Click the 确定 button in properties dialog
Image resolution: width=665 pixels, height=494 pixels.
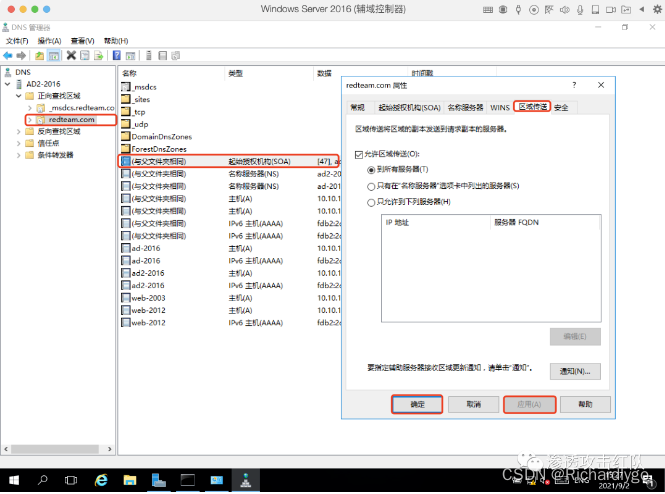click(x=417, y=405)
